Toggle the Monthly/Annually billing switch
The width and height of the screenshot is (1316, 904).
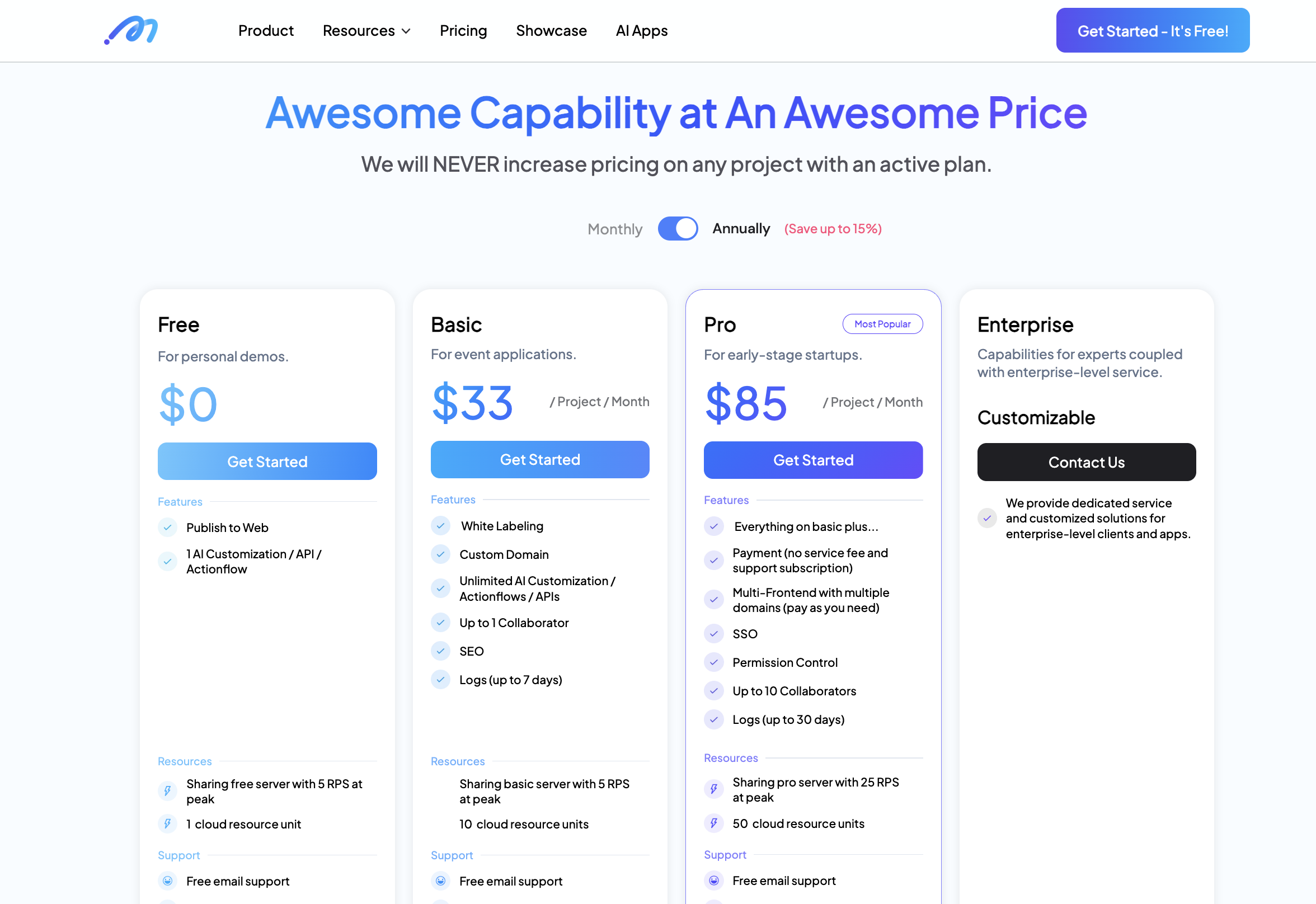(677, 228)
